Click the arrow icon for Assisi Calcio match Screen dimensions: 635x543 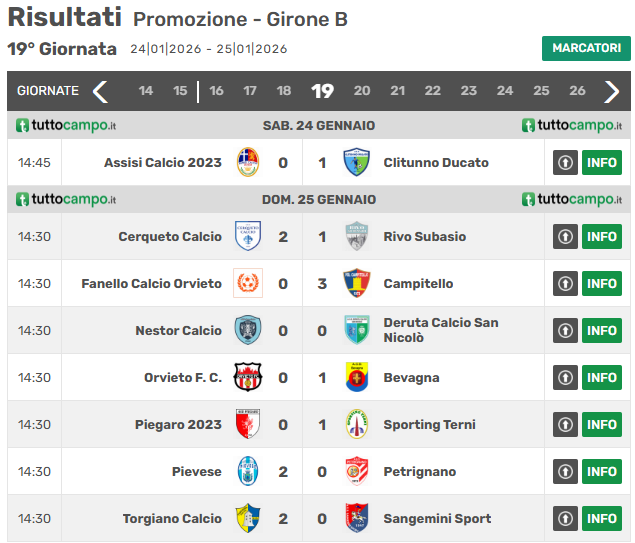tap(565, 162)
